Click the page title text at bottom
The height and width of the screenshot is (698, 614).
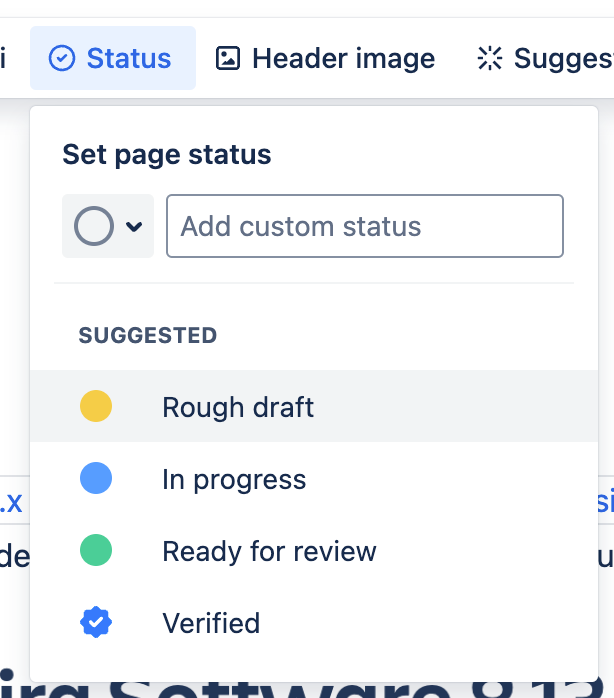[300, 688]
